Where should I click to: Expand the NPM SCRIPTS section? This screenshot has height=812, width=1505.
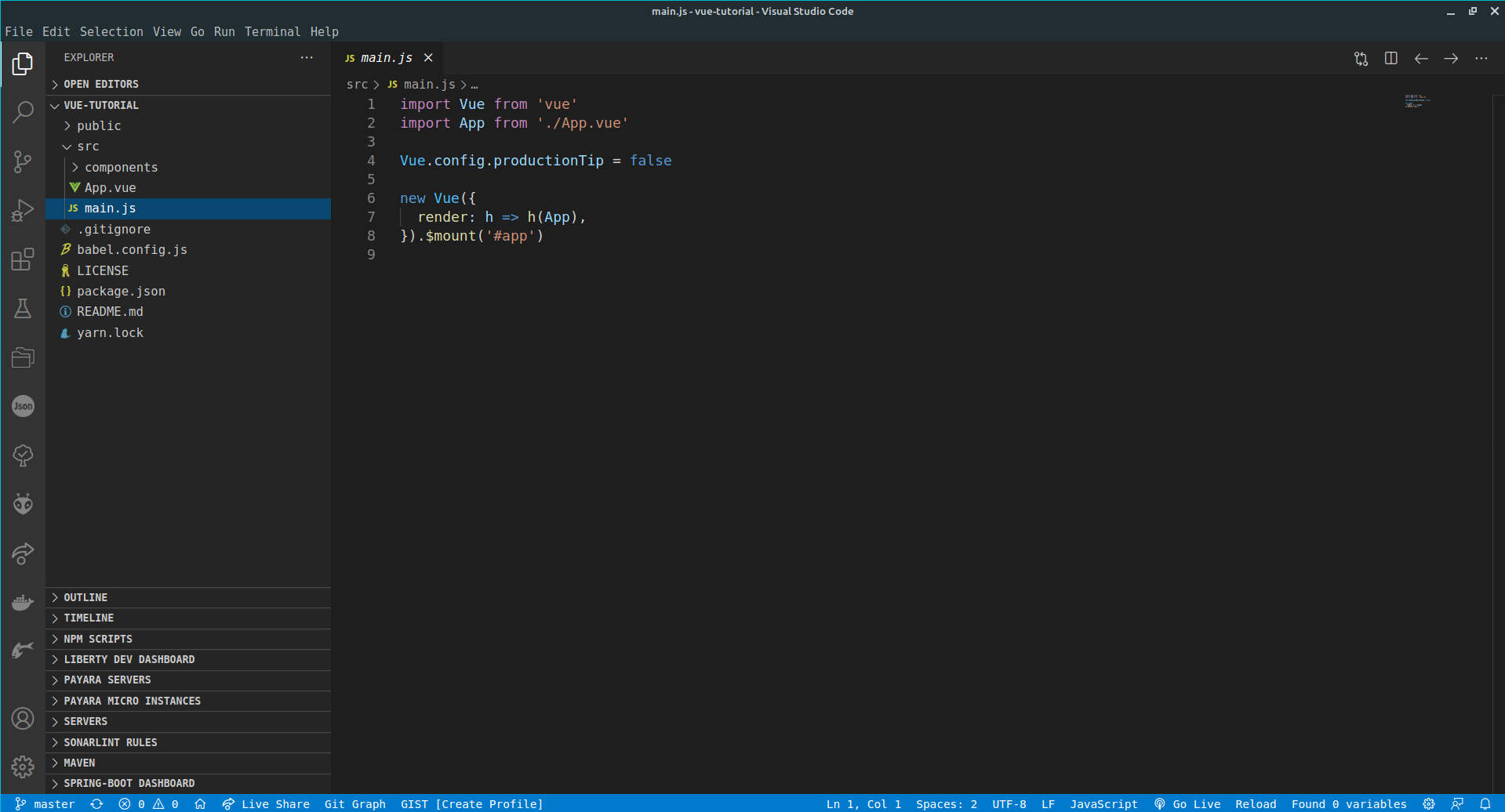[x=188, y=639]
